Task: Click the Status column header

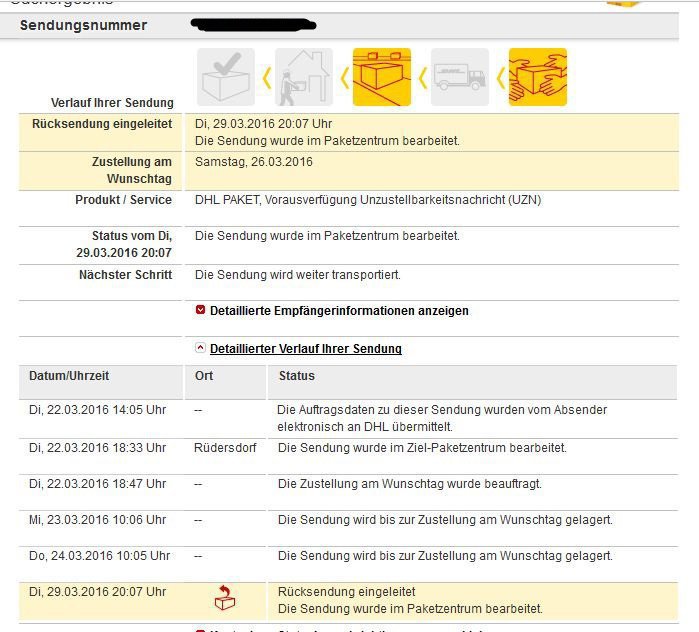Action: (296, 376)
